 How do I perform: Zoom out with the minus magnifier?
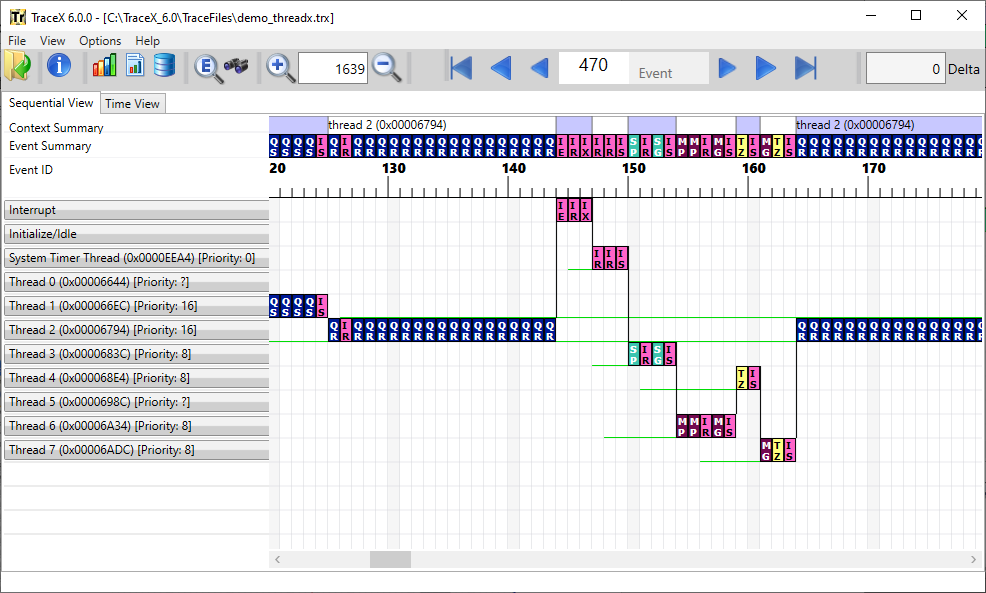387,67
